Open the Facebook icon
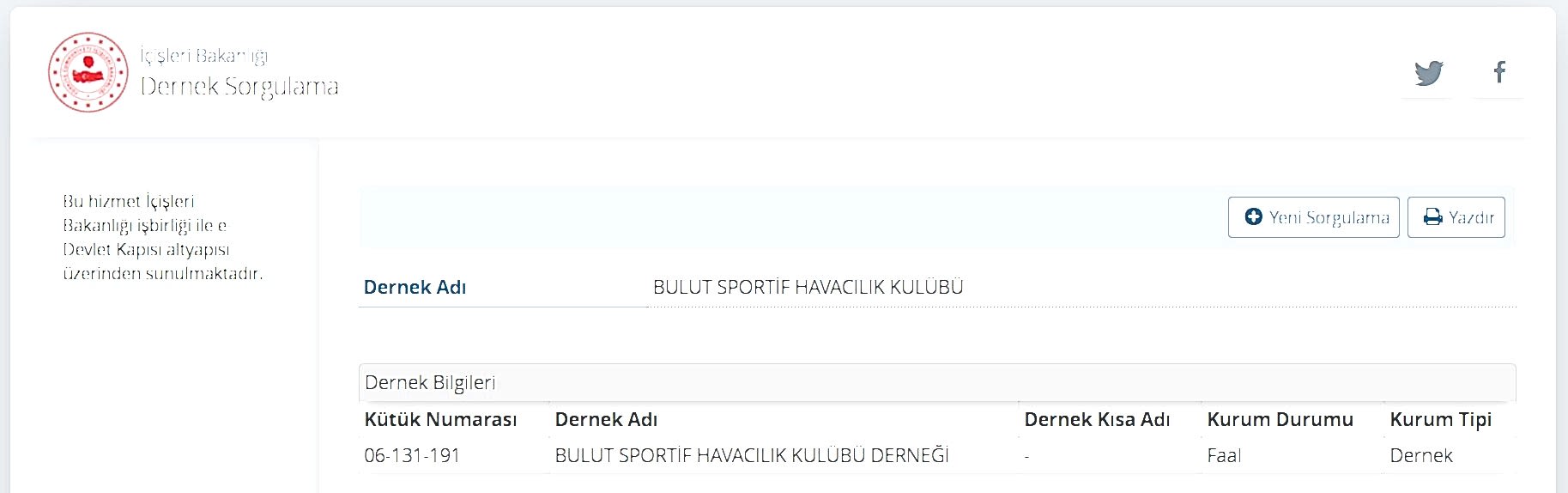1568x493 pixels. coord(1499,72)
